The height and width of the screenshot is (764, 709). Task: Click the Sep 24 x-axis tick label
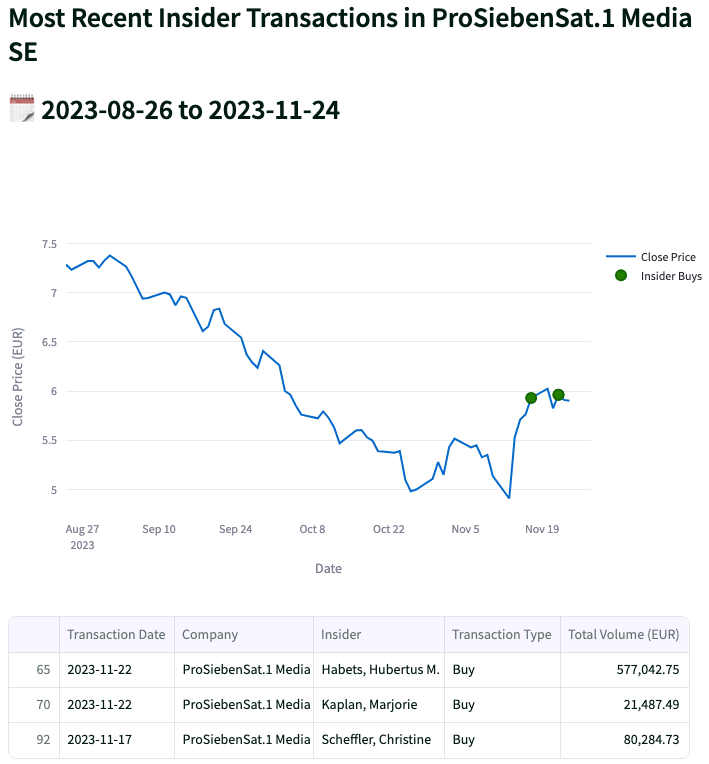pos(235,529)
